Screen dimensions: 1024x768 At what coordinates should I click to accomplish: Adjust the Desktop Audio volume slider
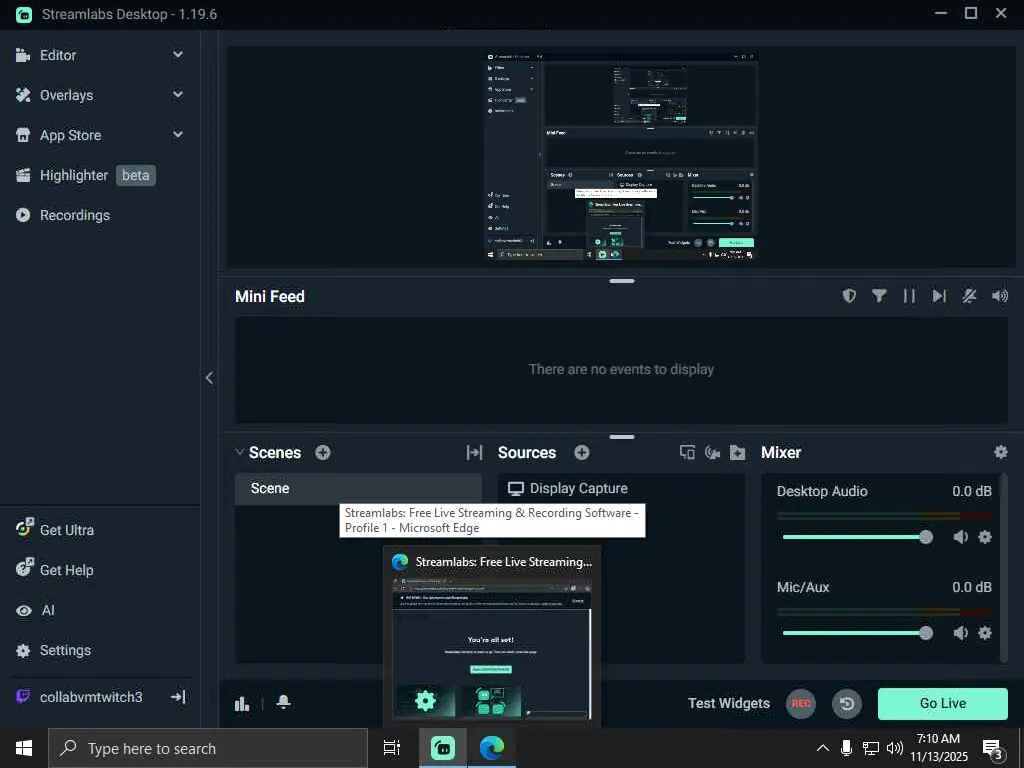coord(857,537)
